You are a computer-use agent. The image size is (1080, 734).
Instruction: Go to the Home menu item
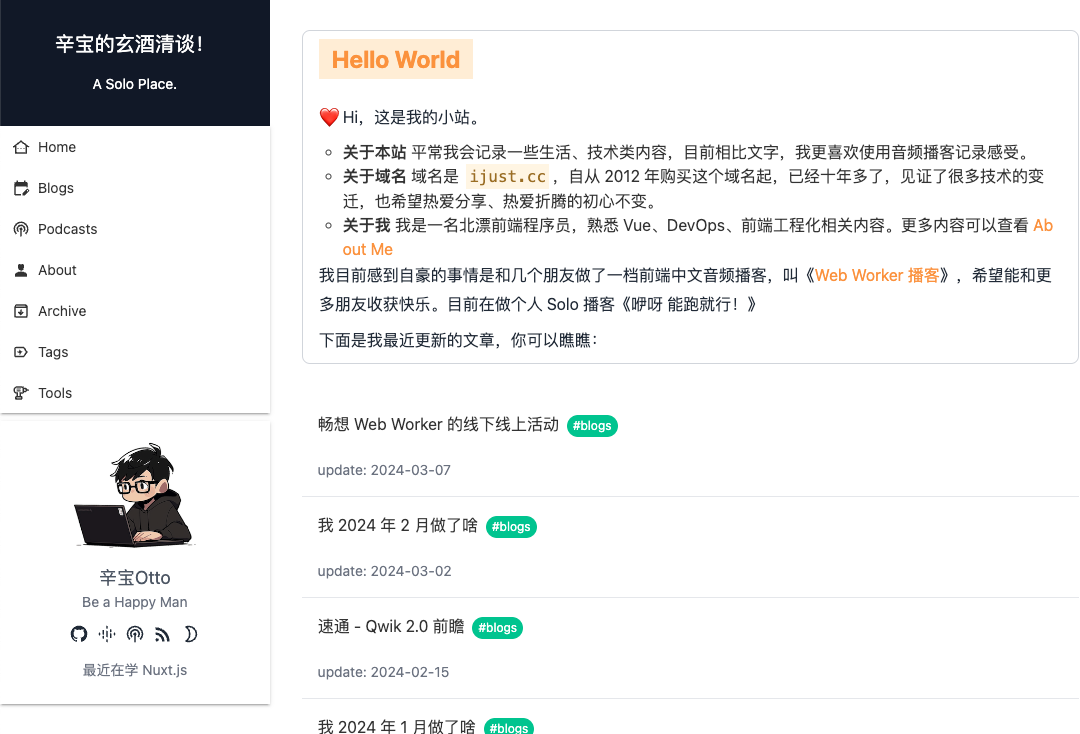[x=135, y=147]
